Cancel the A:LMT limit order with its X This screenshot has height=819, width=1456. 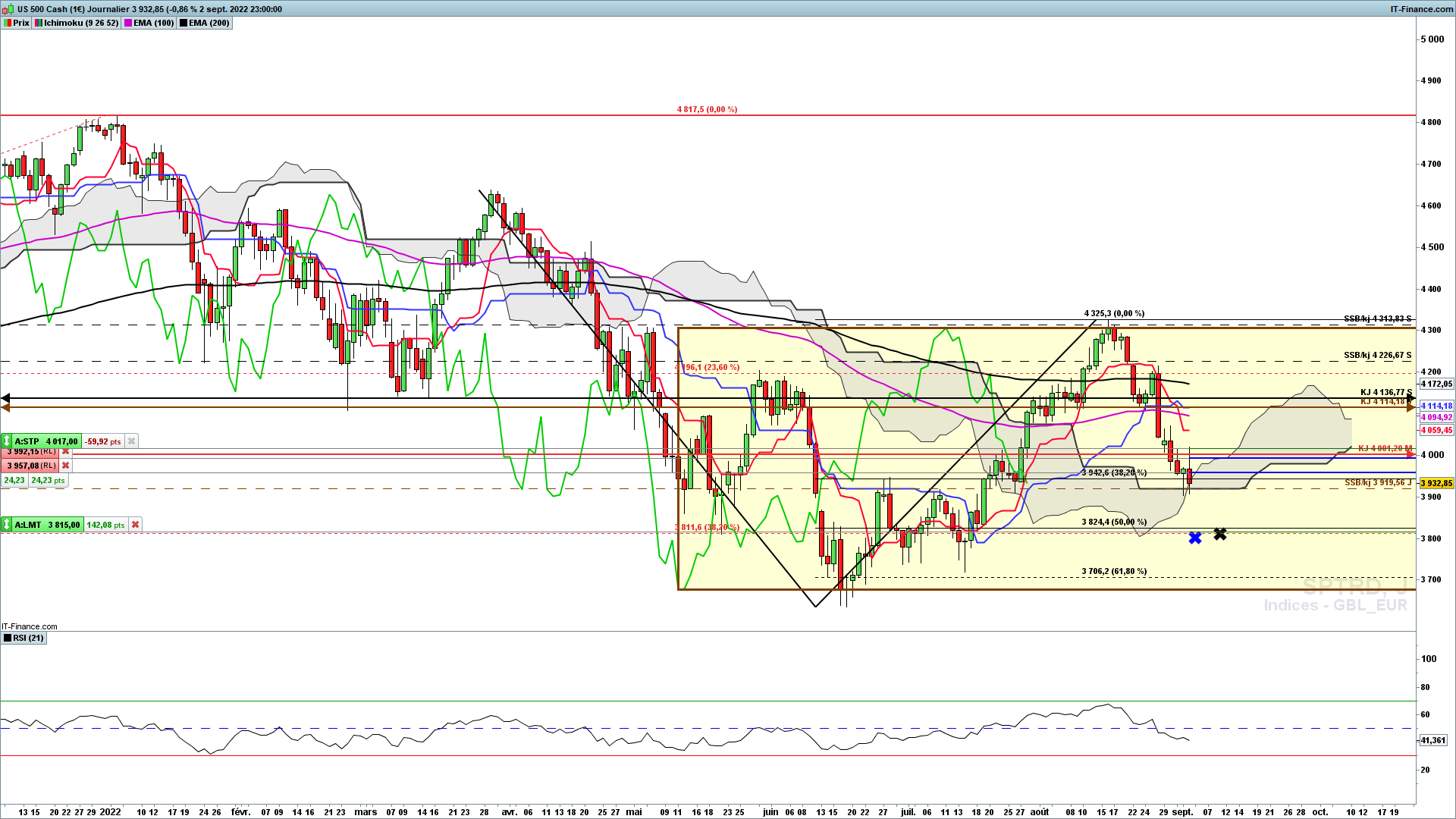(x=135, y=525)
